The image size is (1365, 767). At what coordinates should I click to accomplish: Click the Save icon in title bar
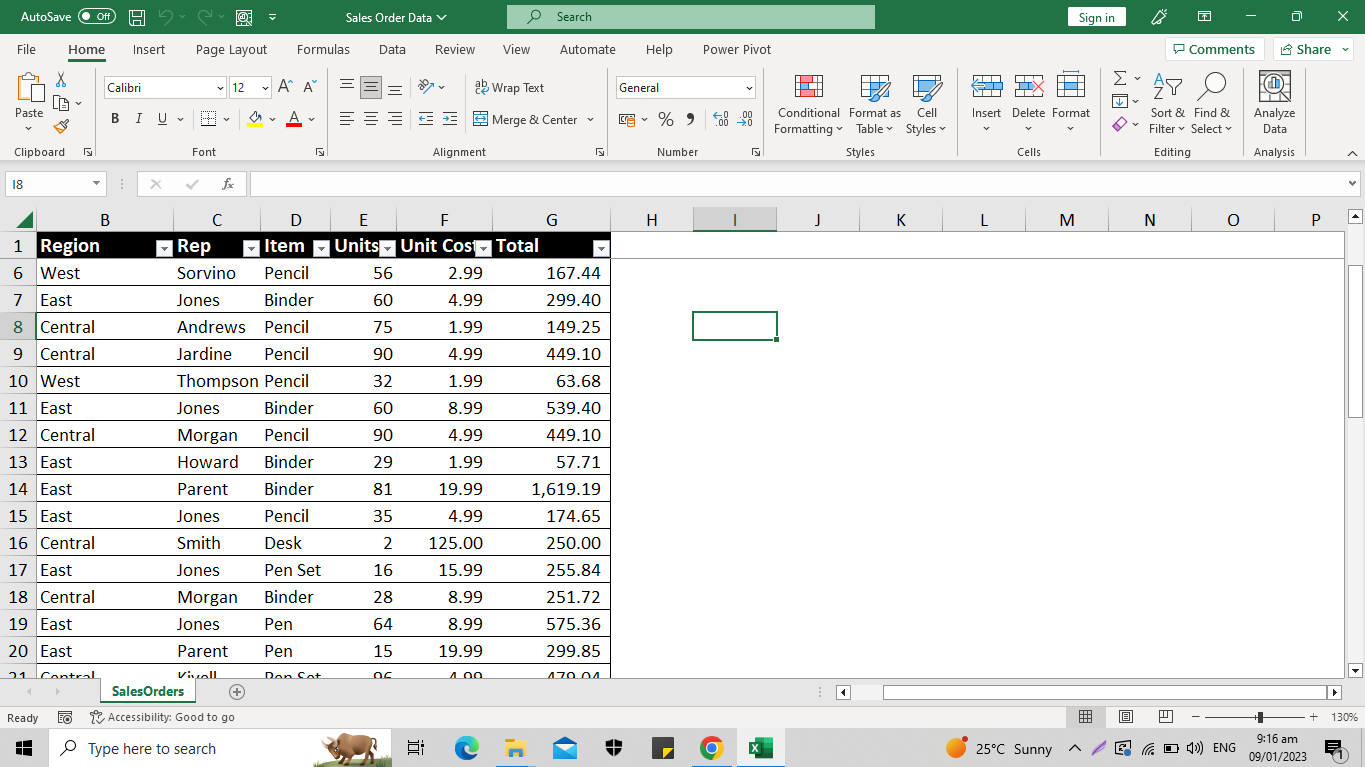pyautogui.click(x=137, y=17)
